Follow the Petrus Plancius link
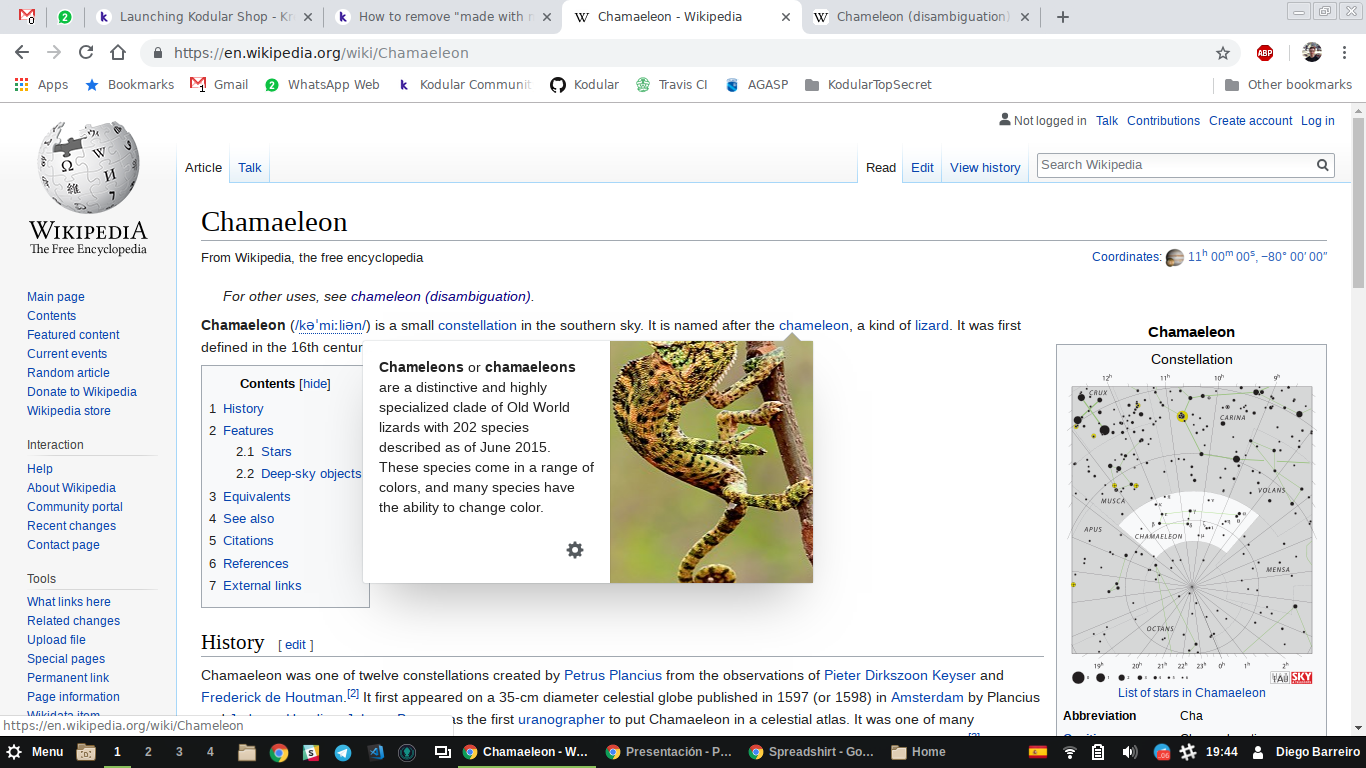Viewport: 1366px width, 768px height. coord(612,676)
